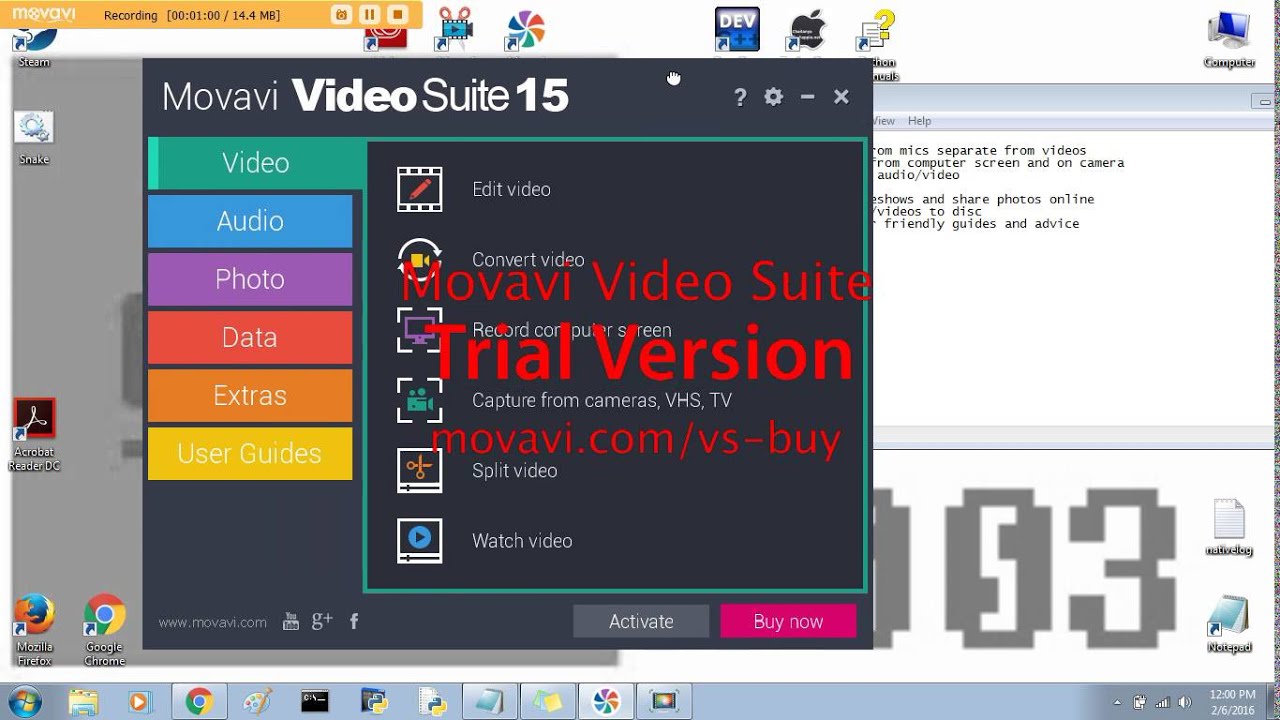Open Acrobat Reader DC desktop icon
The height and width of the screenshot is (720, 1280).
click(x=34, y=435)
